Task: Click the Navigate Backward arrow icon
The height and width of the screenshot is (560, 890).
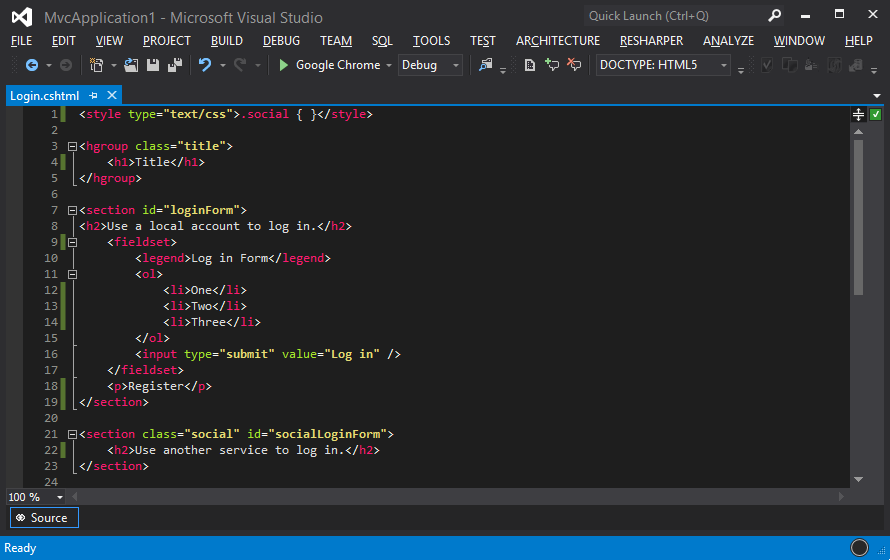Action: tap(32, 65)
